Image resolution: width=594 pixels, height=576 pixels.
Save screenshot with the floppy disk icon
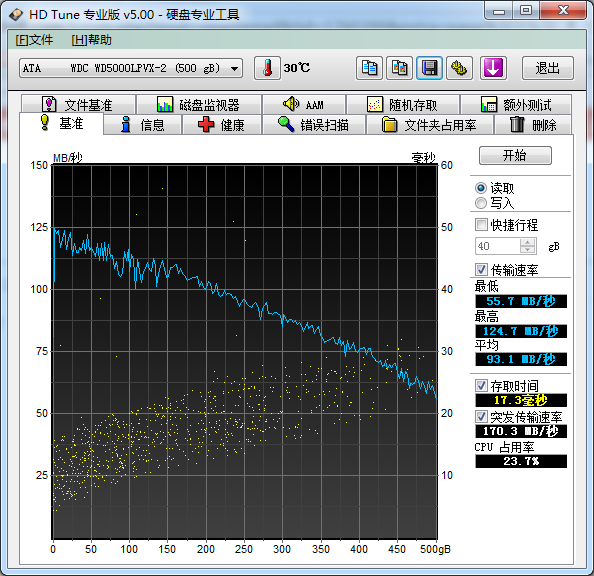(x=429, y=68)
